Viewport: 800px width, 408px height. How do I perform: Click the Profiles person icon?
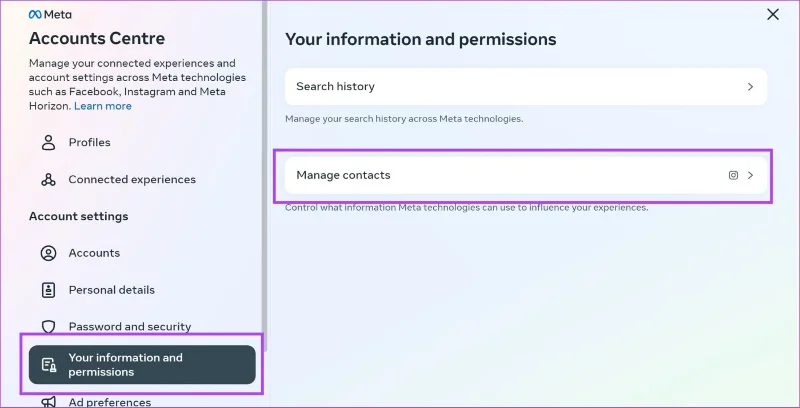click(48, 142)
